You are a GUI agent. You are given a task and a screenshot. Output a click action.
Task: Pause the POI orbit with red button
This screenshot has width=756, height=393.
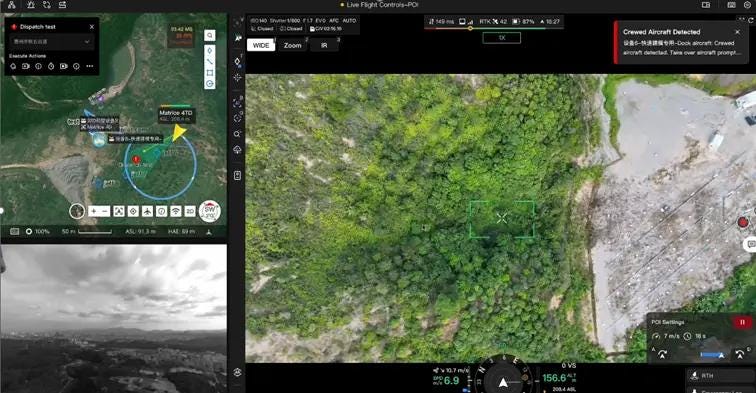742,322
